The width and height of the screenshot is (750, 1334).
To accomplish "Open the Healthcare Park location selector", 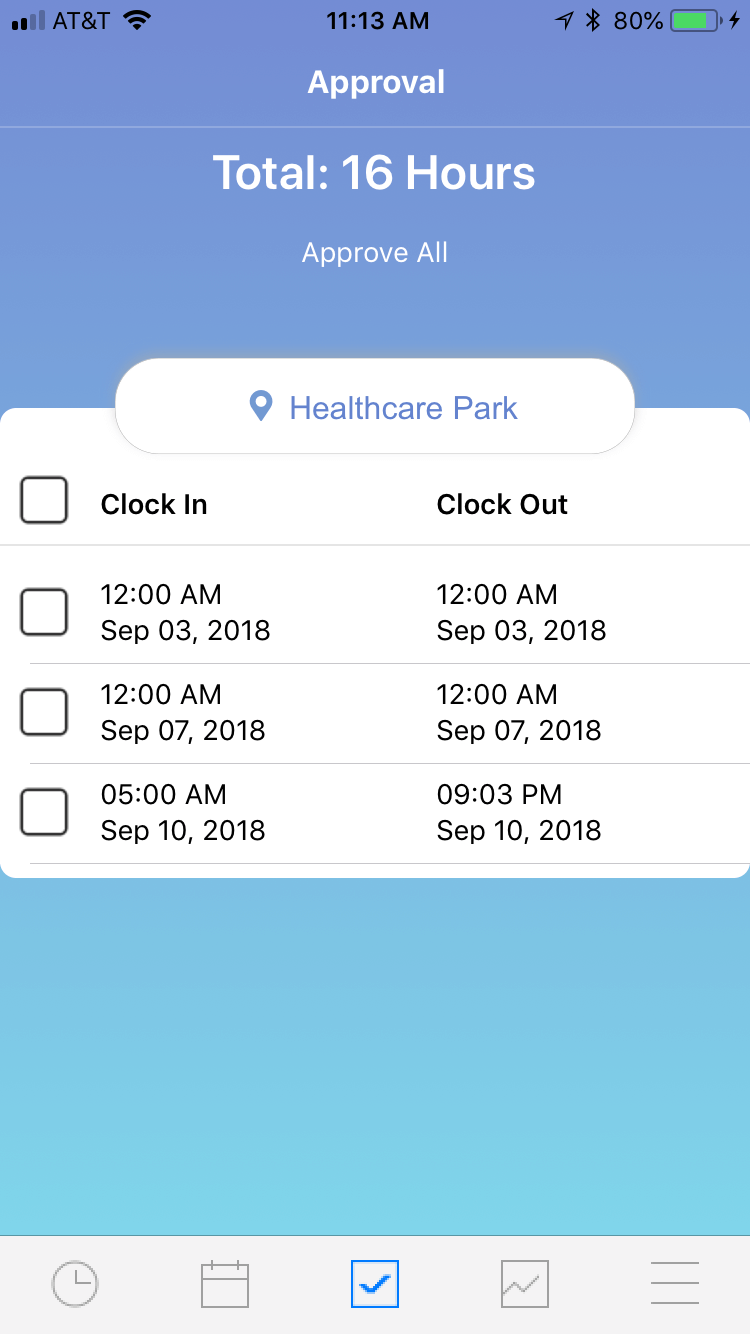I will click(375, 406).
